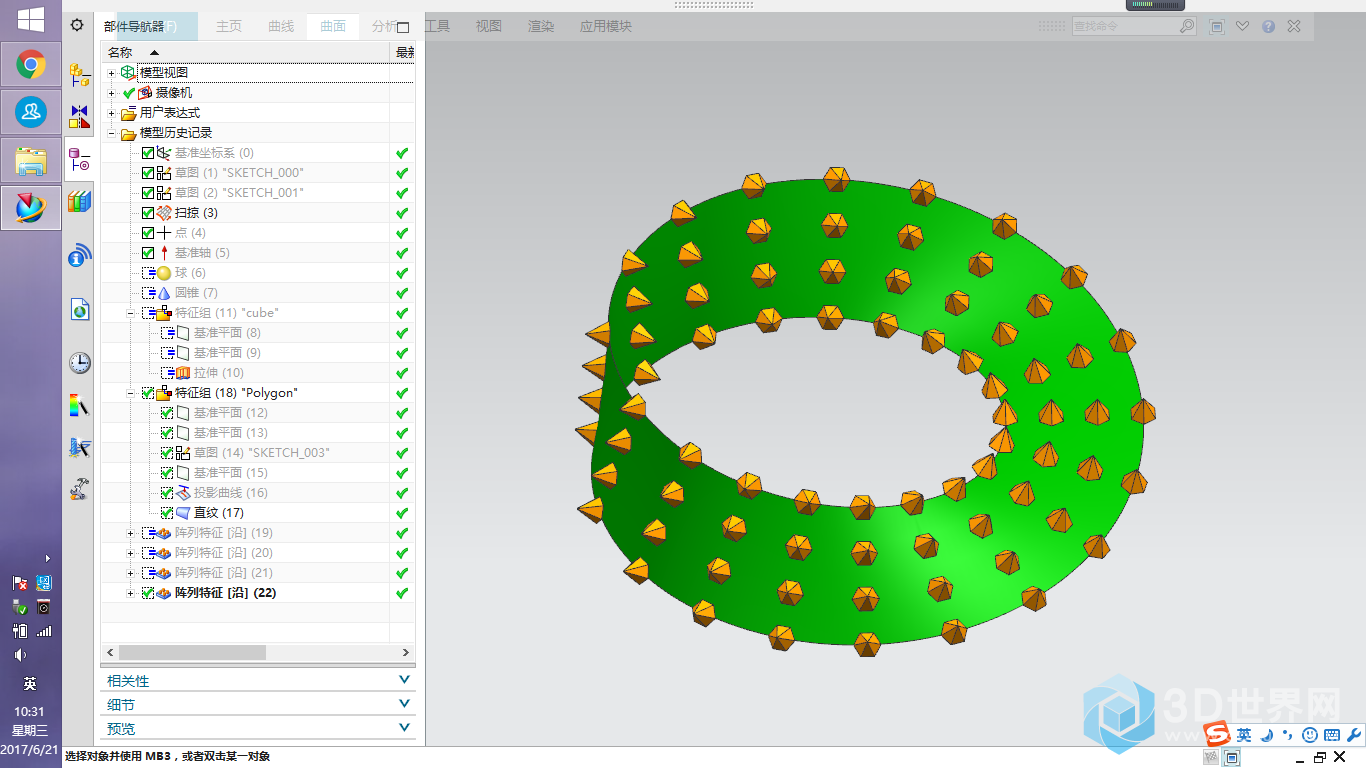Open the Assembly Navigator sidebar tab
Screen dimensions: 1366x768
point(79,73)
